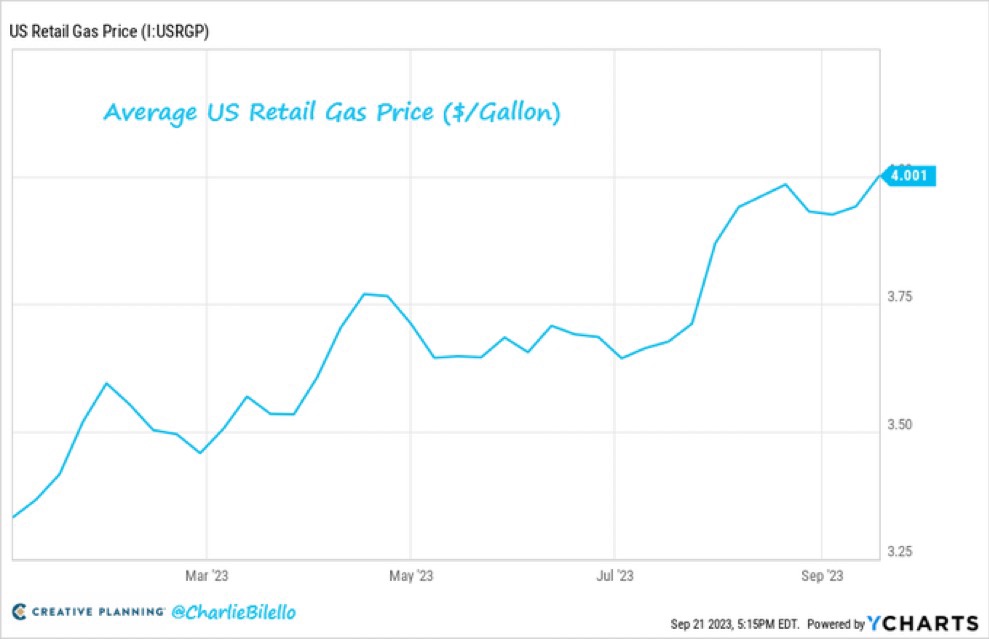Click the US Retail Gas Price (I:USRGP) title
Screen dimensions: 989x639
[x=109, y=31]
